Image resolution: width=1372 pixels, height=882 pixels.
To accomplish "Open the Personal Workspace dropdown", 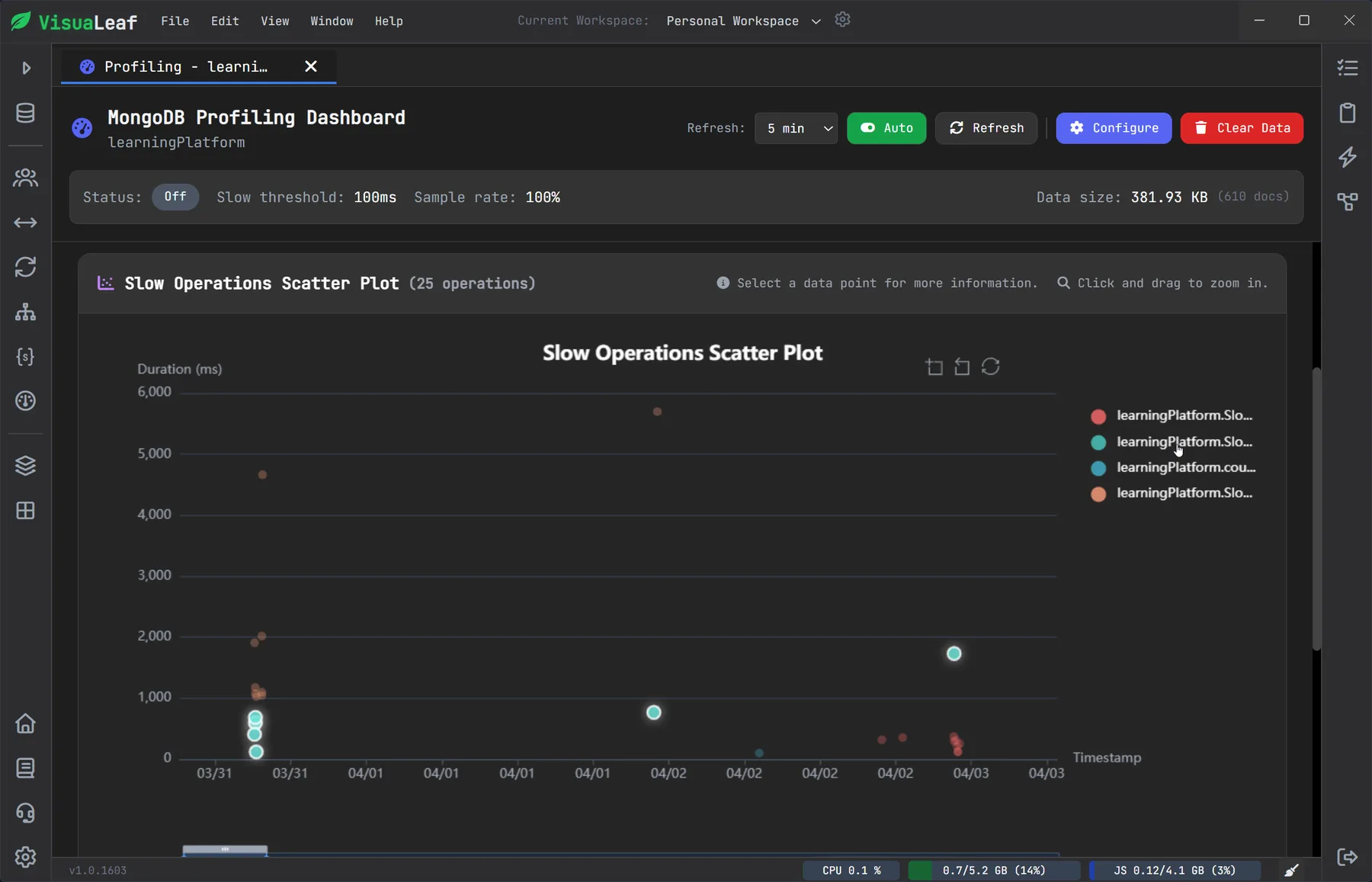I will pyautogui.click(x=743, y=21).
